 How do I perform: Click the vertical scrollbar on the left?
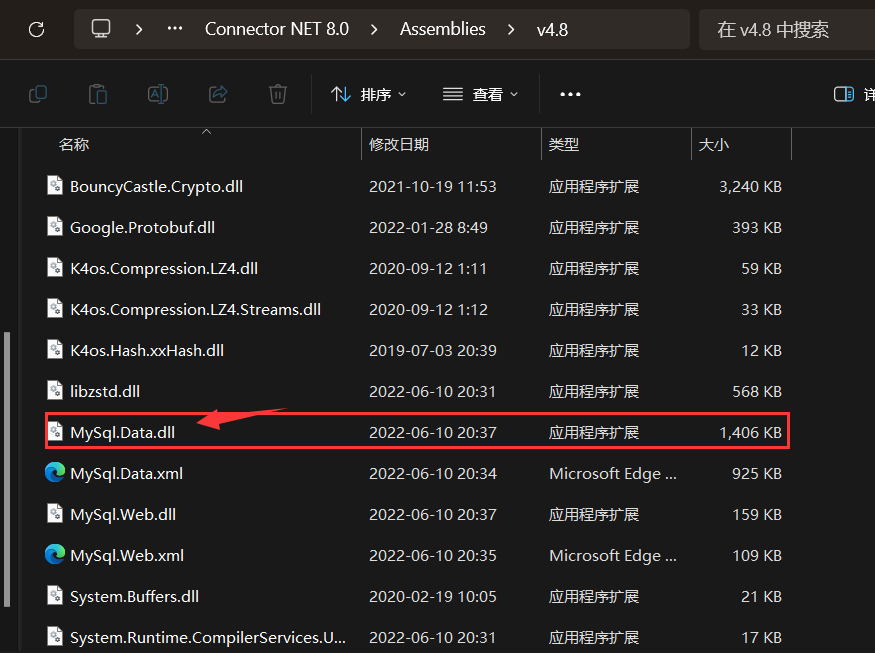7,469
